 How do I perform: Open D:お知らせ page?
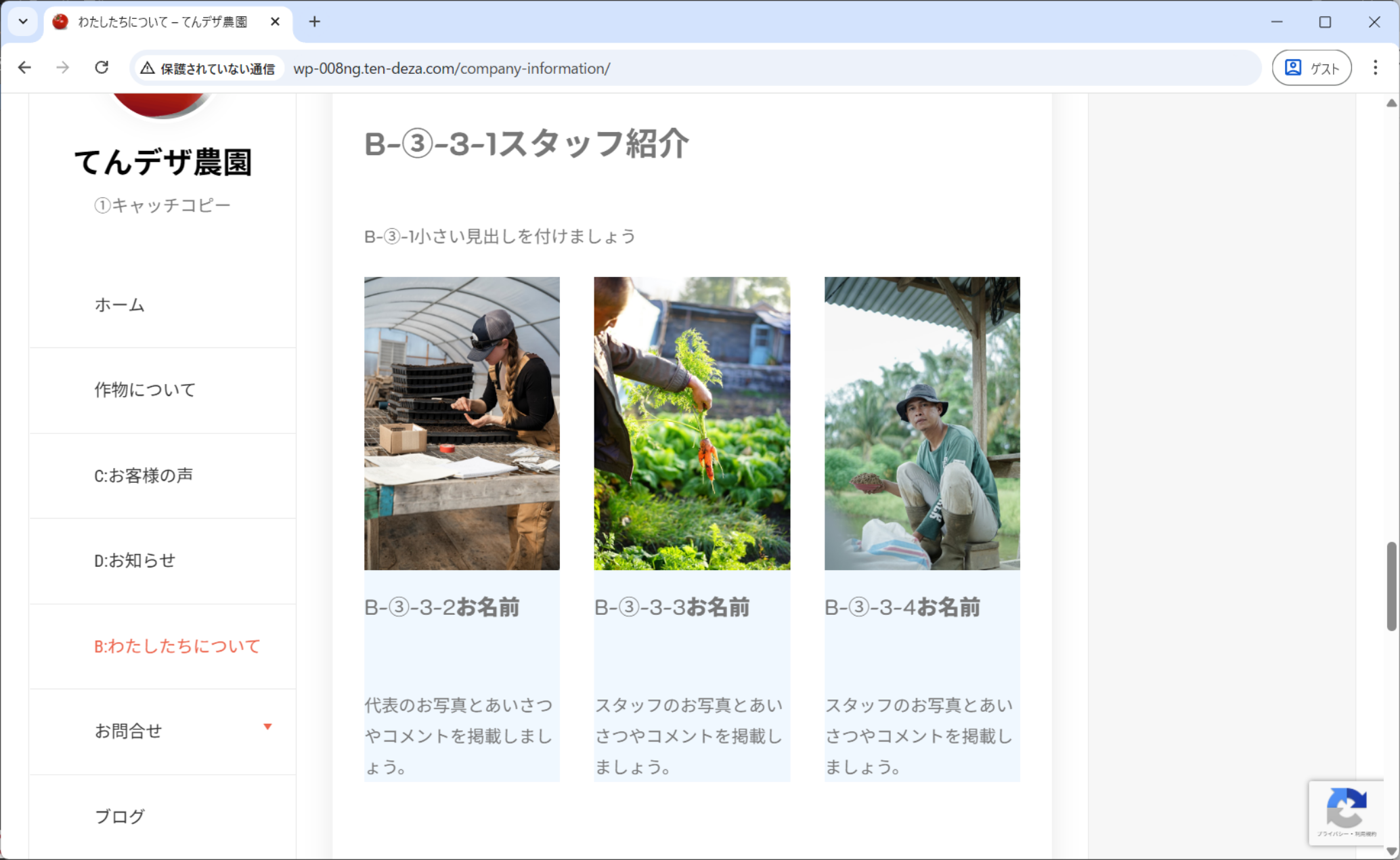[x=135, y=561]
